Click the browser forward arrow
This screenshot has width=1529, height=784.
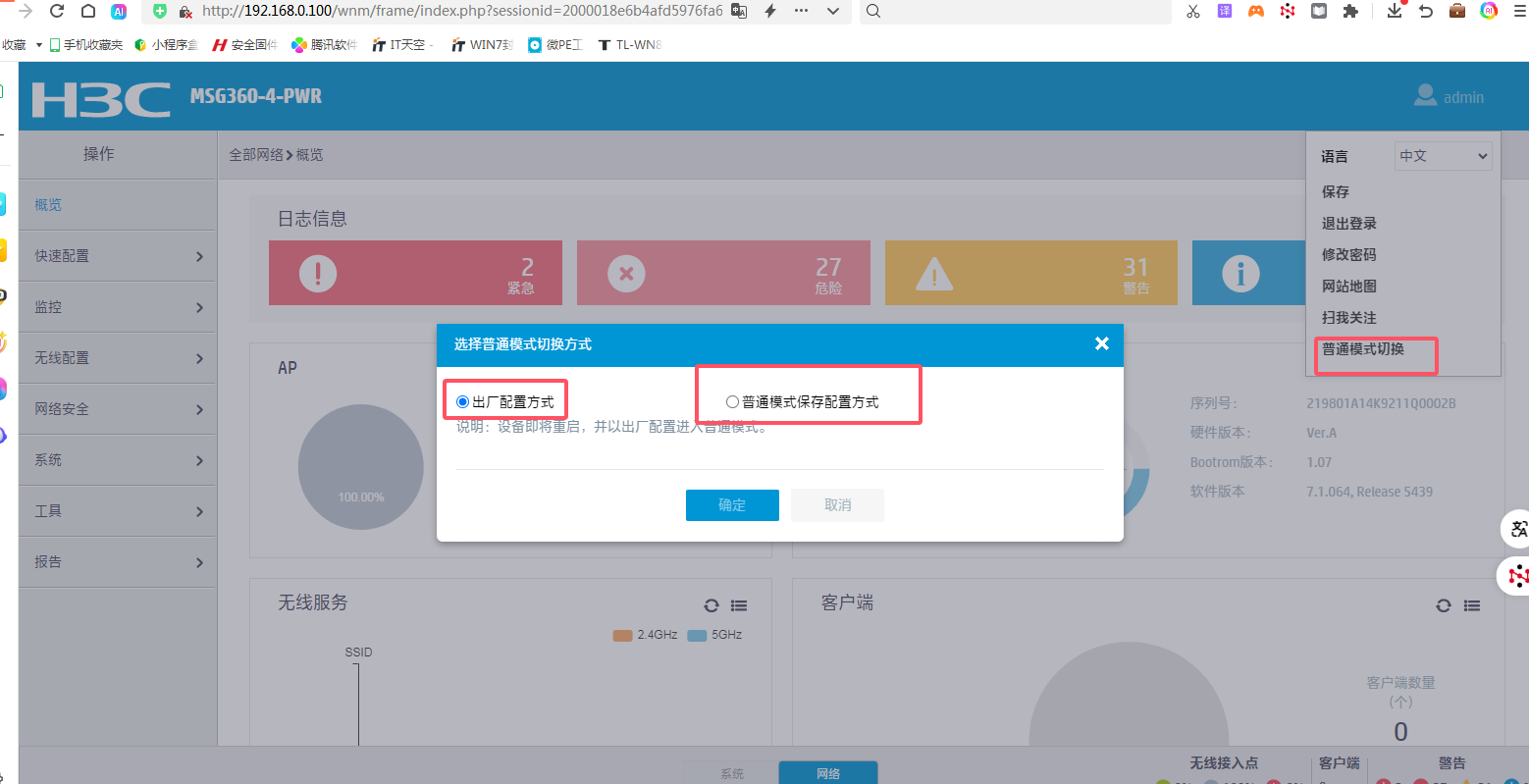(x=26, y=12)
